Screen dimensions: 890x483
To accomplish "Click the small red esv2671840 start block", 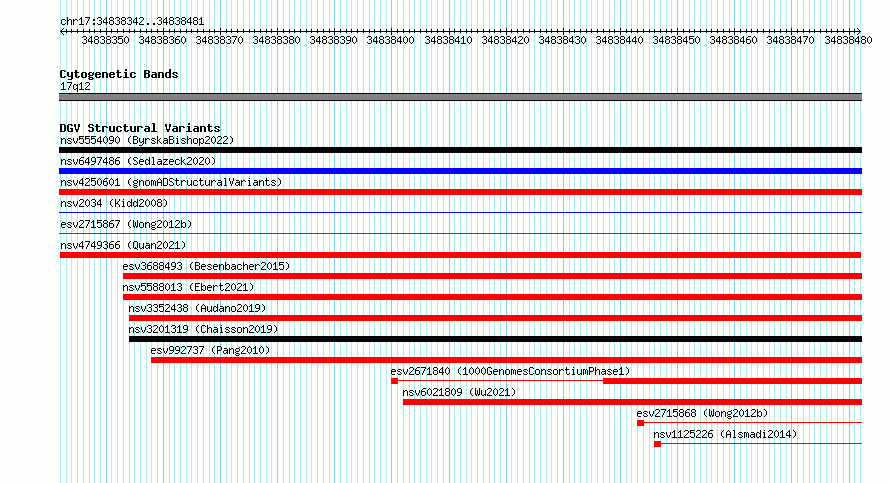I will click(394, 381).
